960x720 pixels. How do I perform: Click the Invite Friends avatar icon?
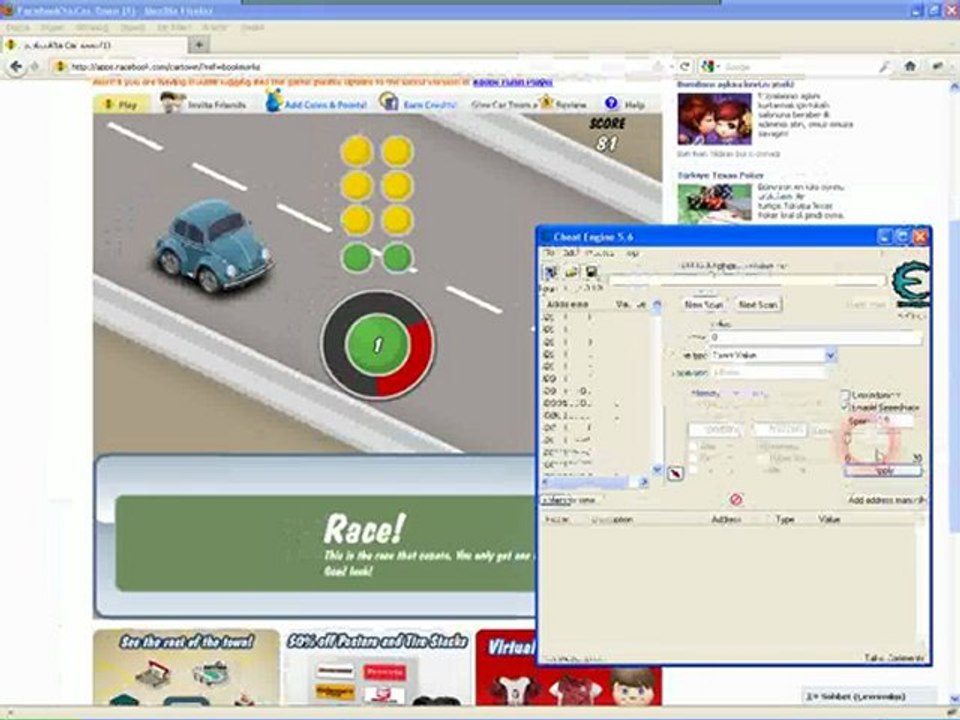click(x=172, y=102)
